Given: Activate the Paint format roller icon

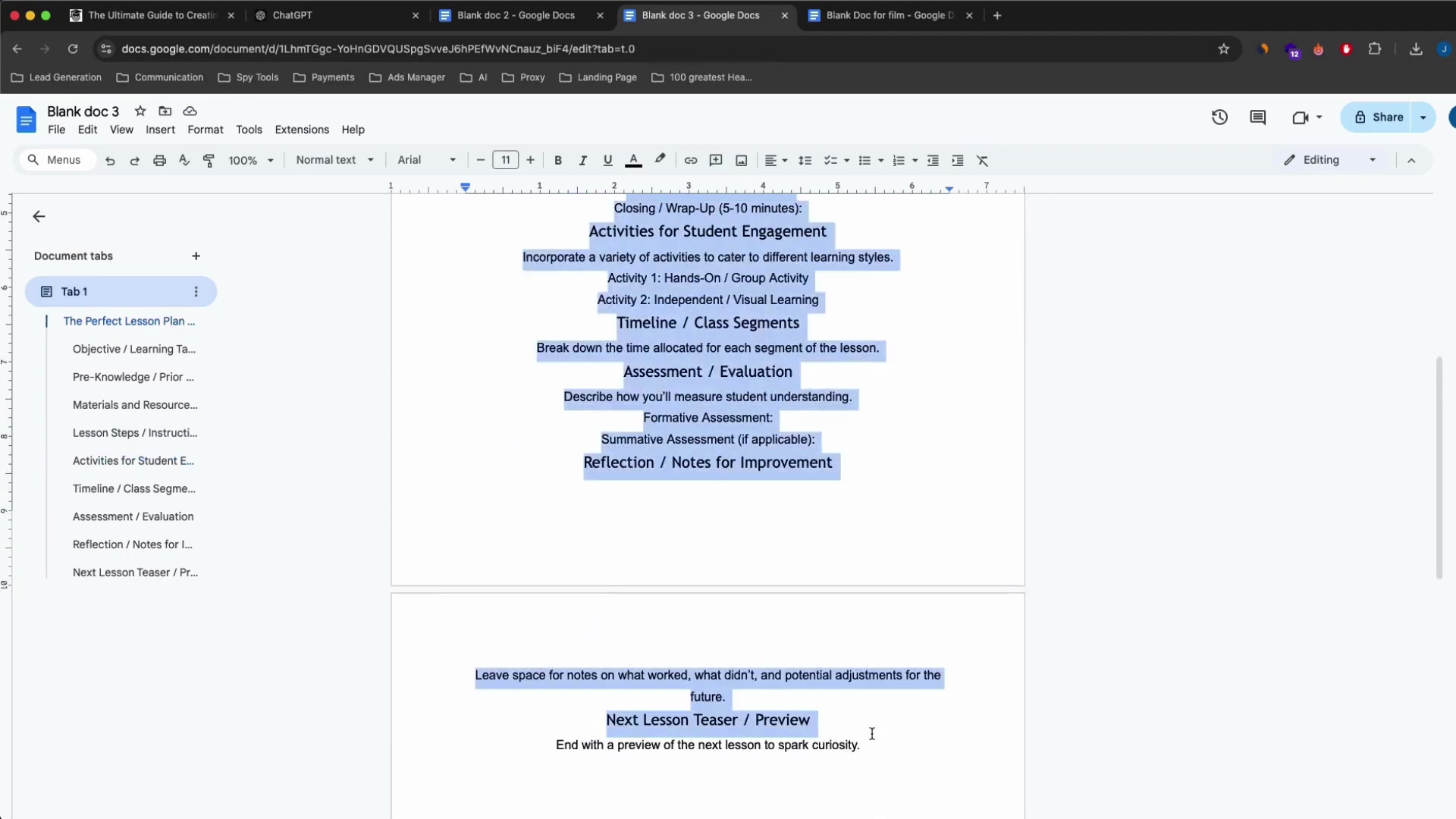Looking at the screenshot, I should 209,161.
